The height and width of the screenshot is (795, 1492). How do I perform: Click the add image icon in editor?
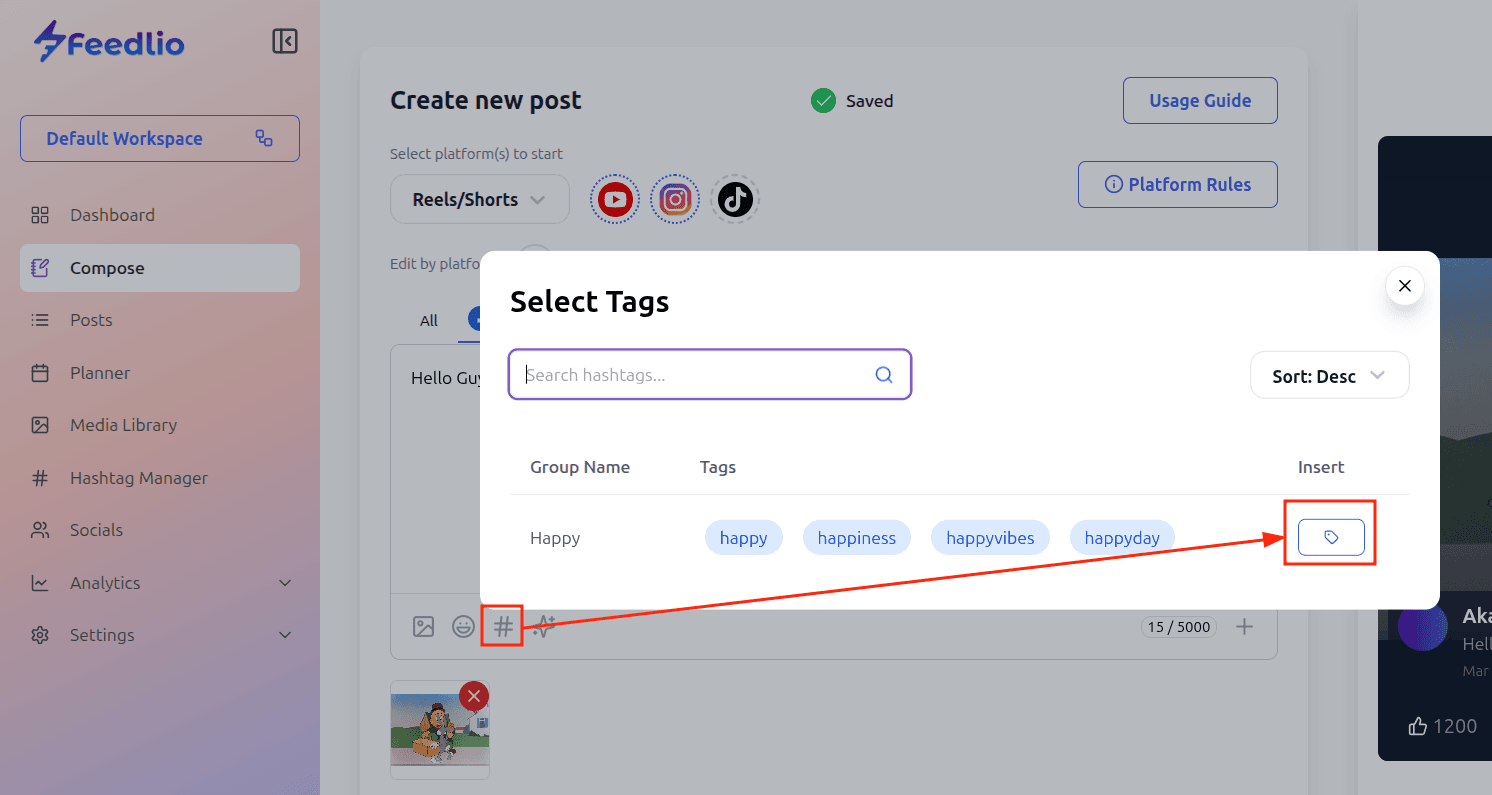pos(424,627)
